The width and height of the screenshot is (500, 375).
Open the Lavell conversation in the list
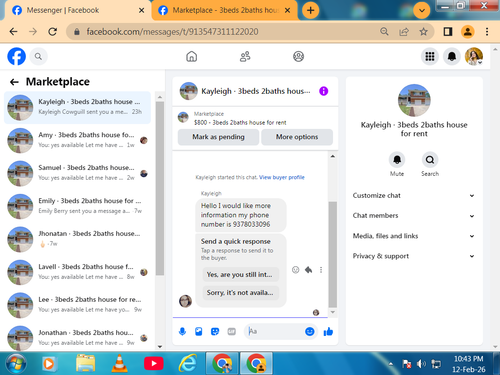[77, 272]
